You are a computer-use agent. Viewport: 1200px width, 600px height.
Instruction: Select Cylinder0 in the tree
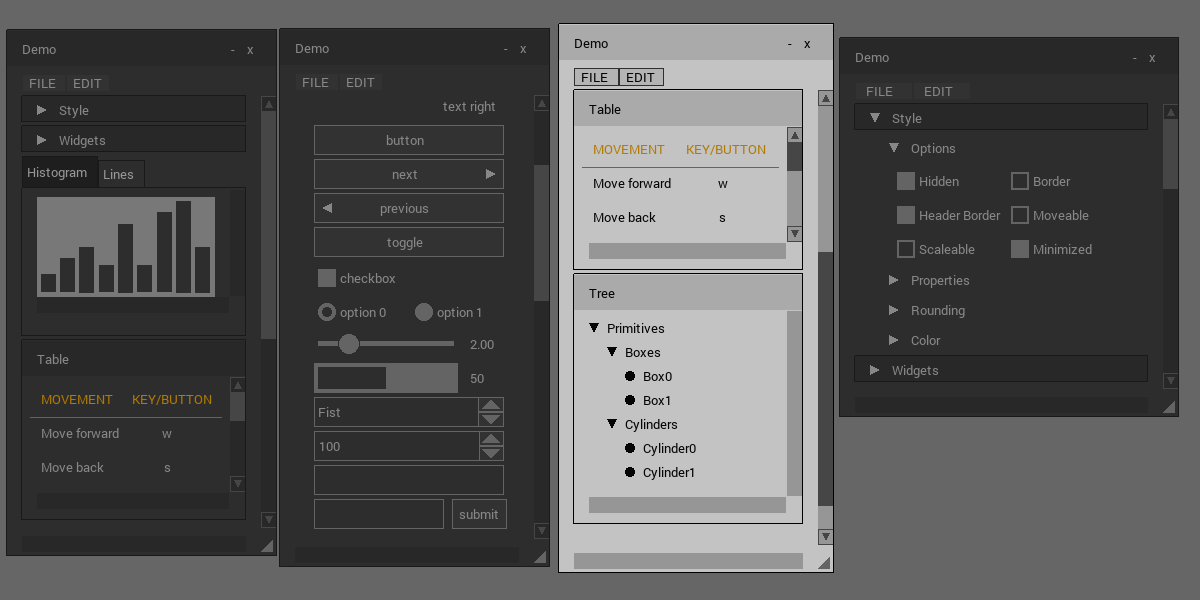669,448
